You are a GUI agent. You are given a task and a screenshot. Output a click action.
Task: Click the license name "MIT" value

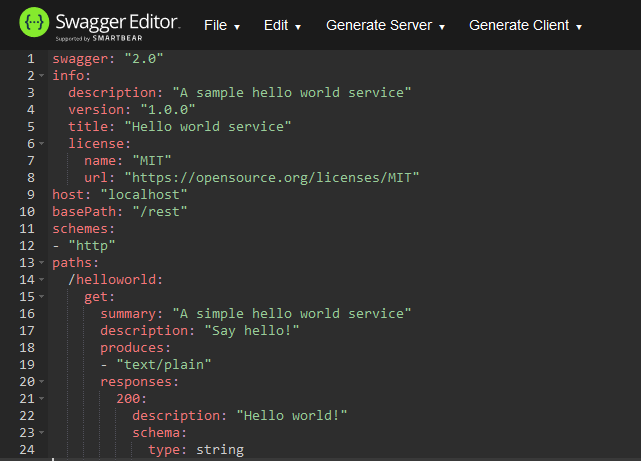[152, 161]
